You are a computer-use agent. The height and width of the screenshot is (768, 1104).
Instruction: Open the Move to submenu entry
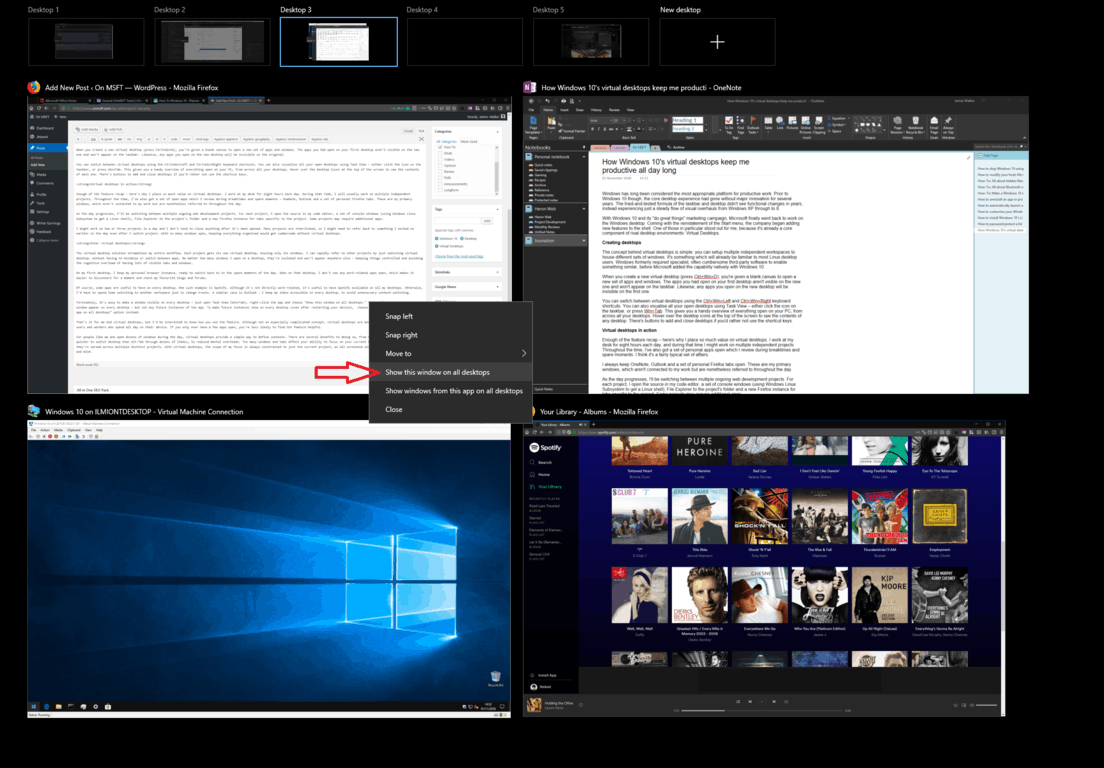point(451,353)
